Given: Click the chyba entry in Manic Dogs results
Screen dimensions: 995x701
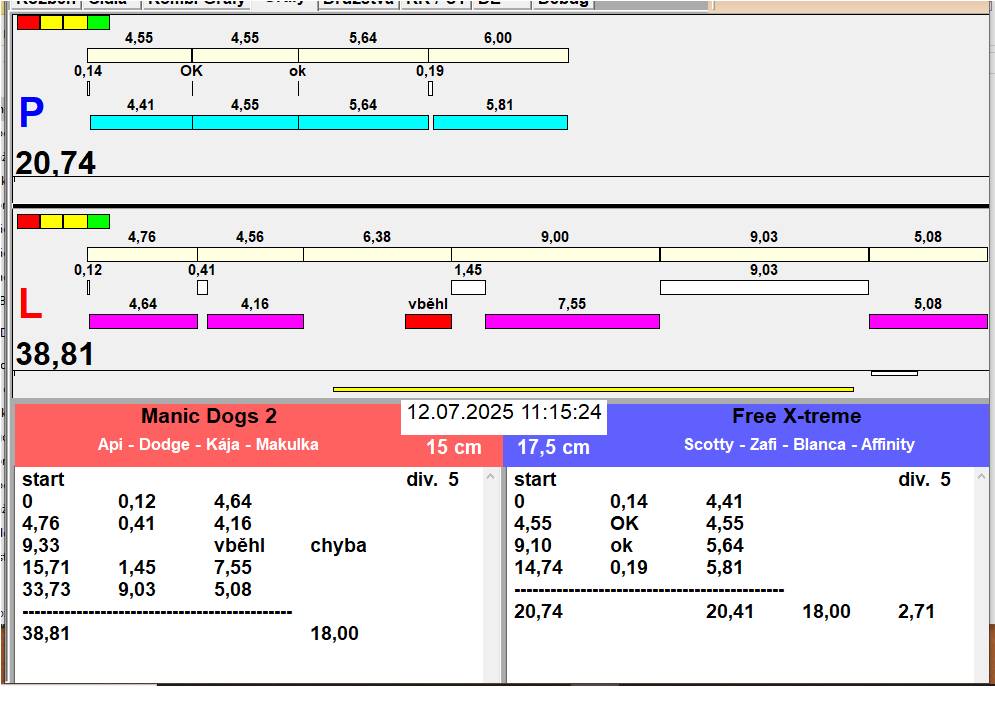Looking at the screenshot, I should pyautogui.click(x=338, y=545).
